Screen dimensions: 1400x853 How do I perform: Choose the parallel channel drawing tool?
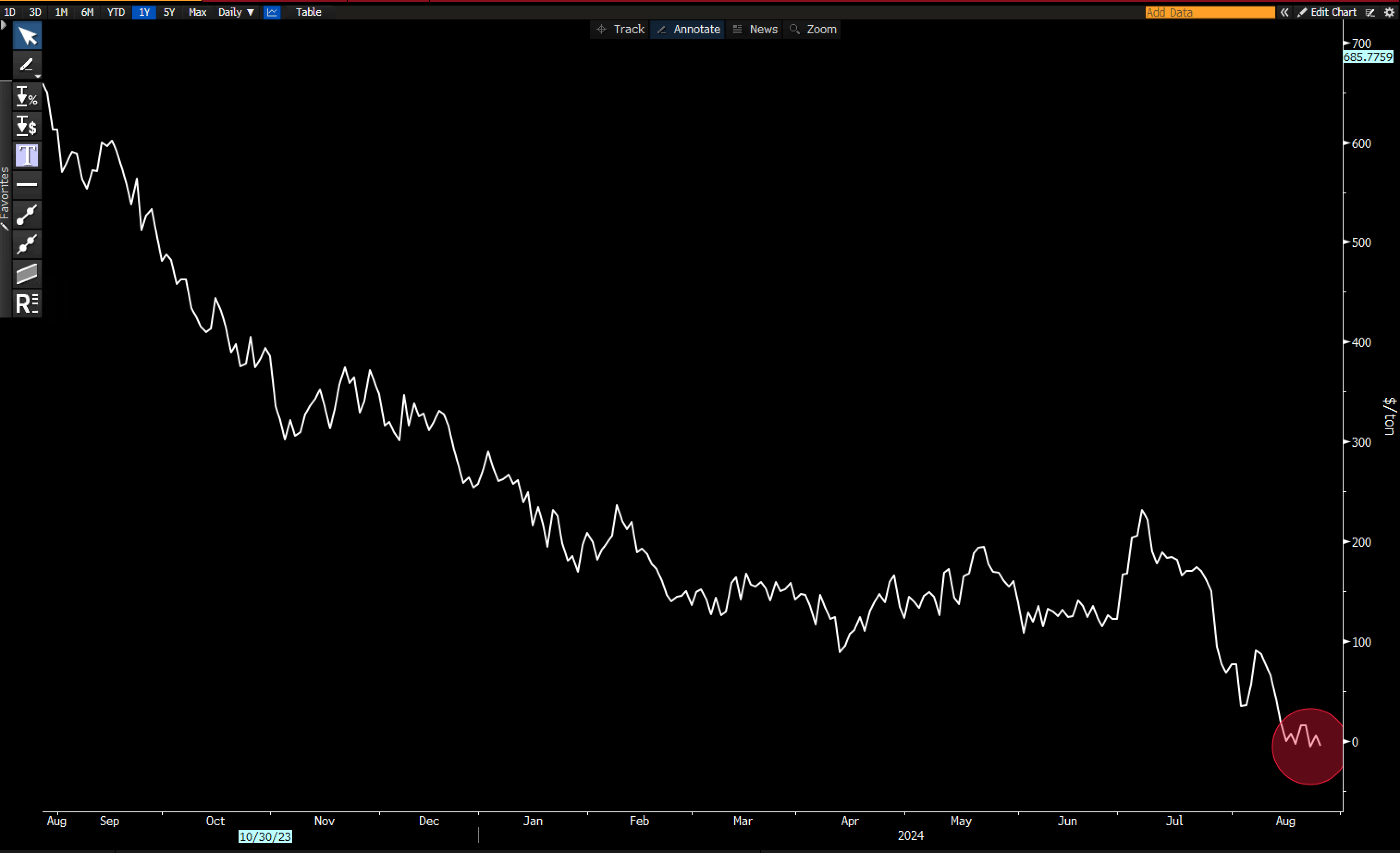(27, 274)
